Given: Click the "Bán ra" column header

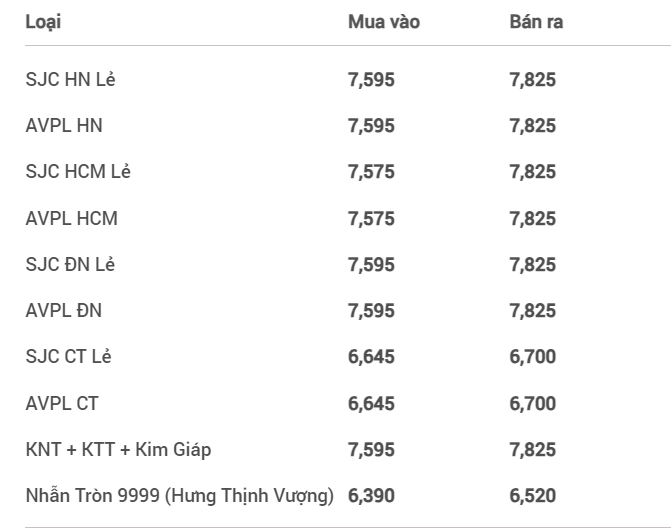Looking at the screenshot, I should coord(536,21).
